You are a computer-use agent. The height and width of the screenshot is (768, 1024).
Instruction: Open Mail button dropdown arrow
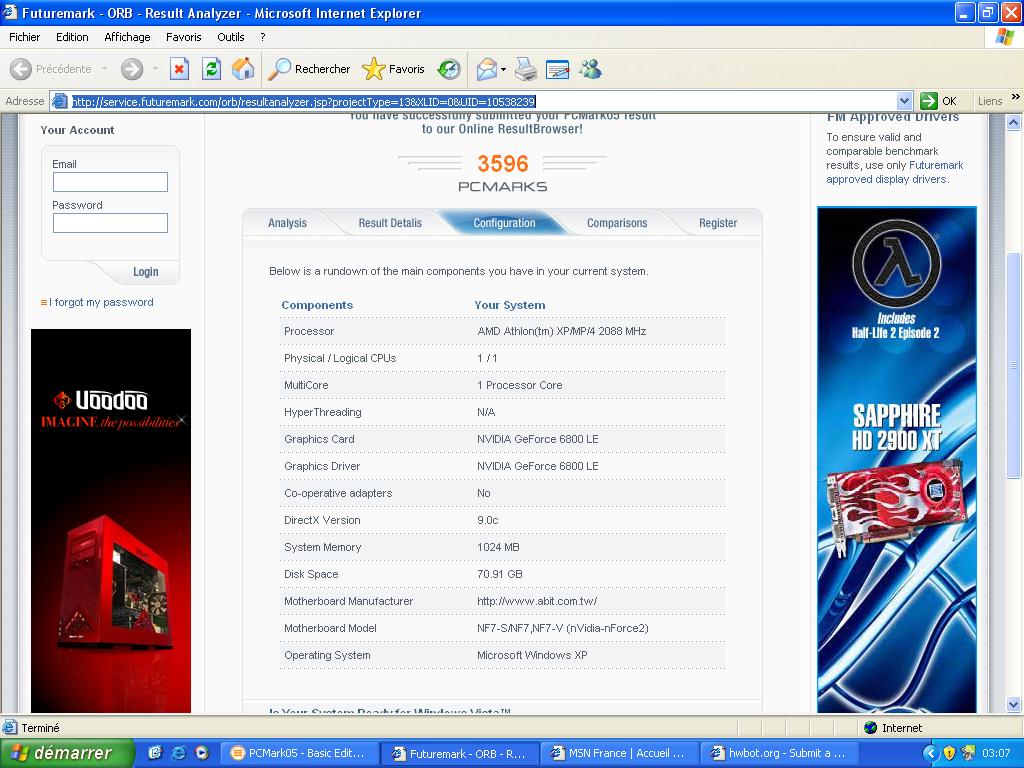[x=504, y=69]
